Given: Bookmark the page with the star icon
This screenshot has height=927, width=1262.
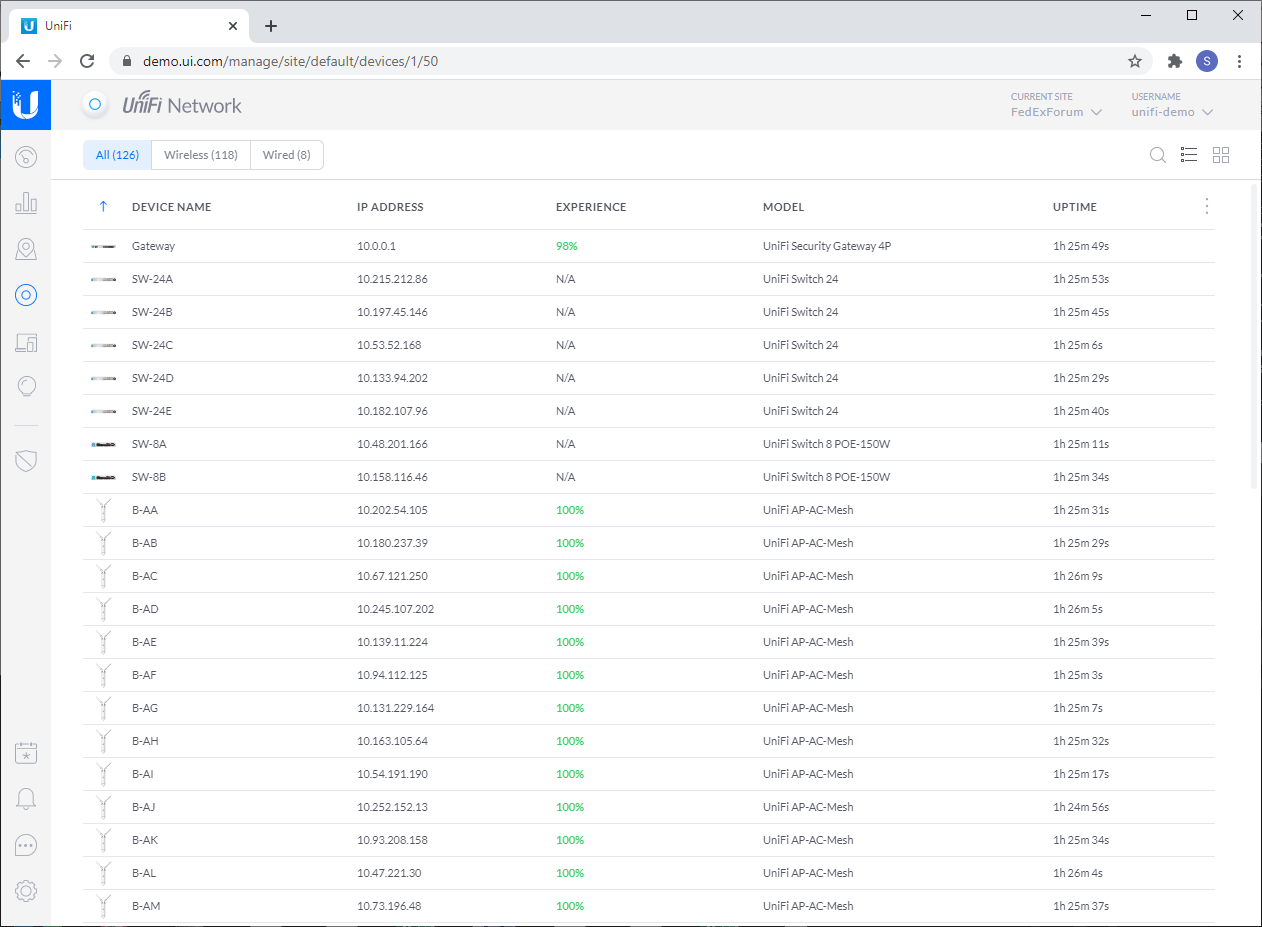Looking at the screenshot, I should tap(1135, 61).
